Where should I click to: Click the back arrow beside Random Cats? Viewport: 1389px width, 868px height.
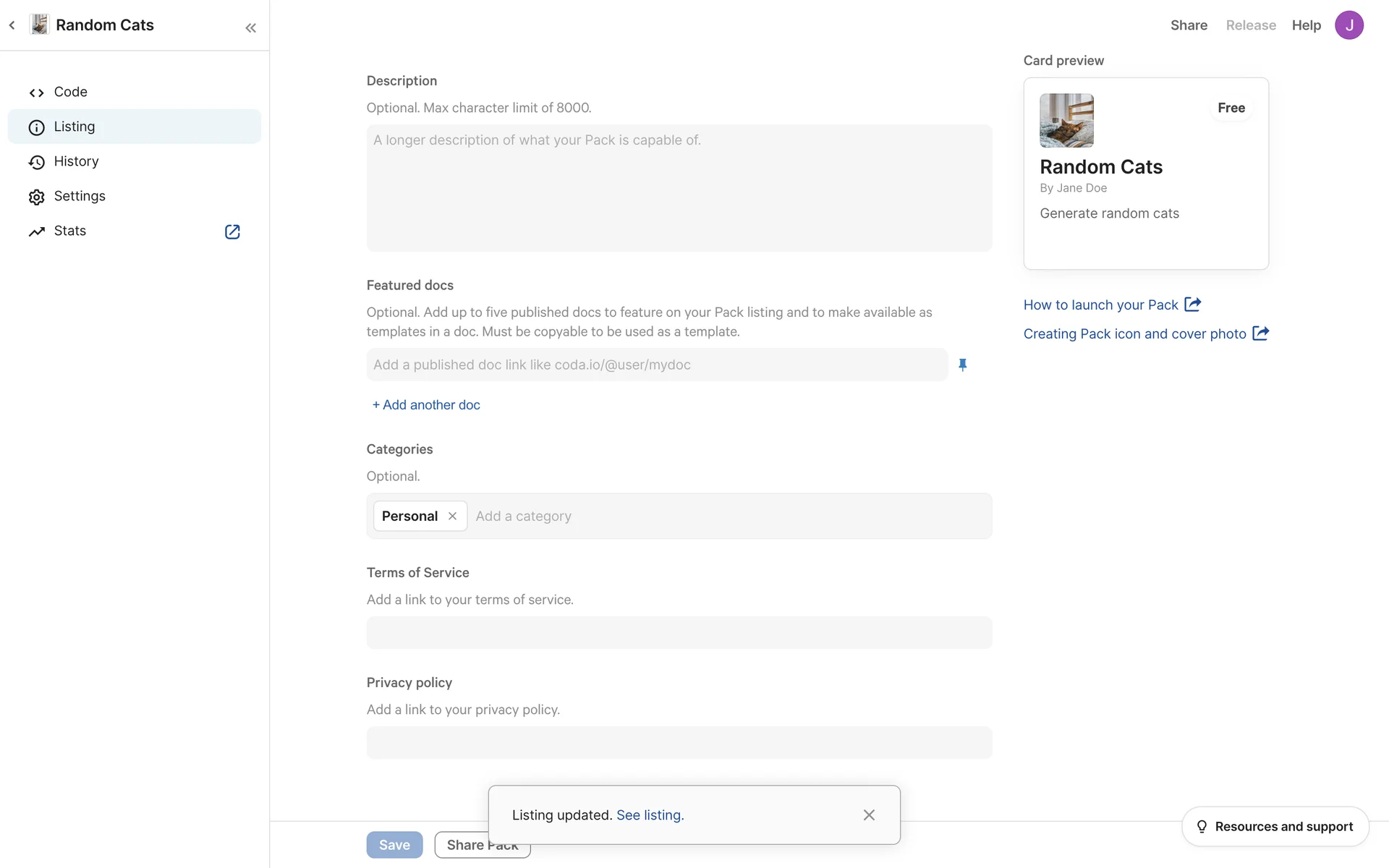[12, 25]
